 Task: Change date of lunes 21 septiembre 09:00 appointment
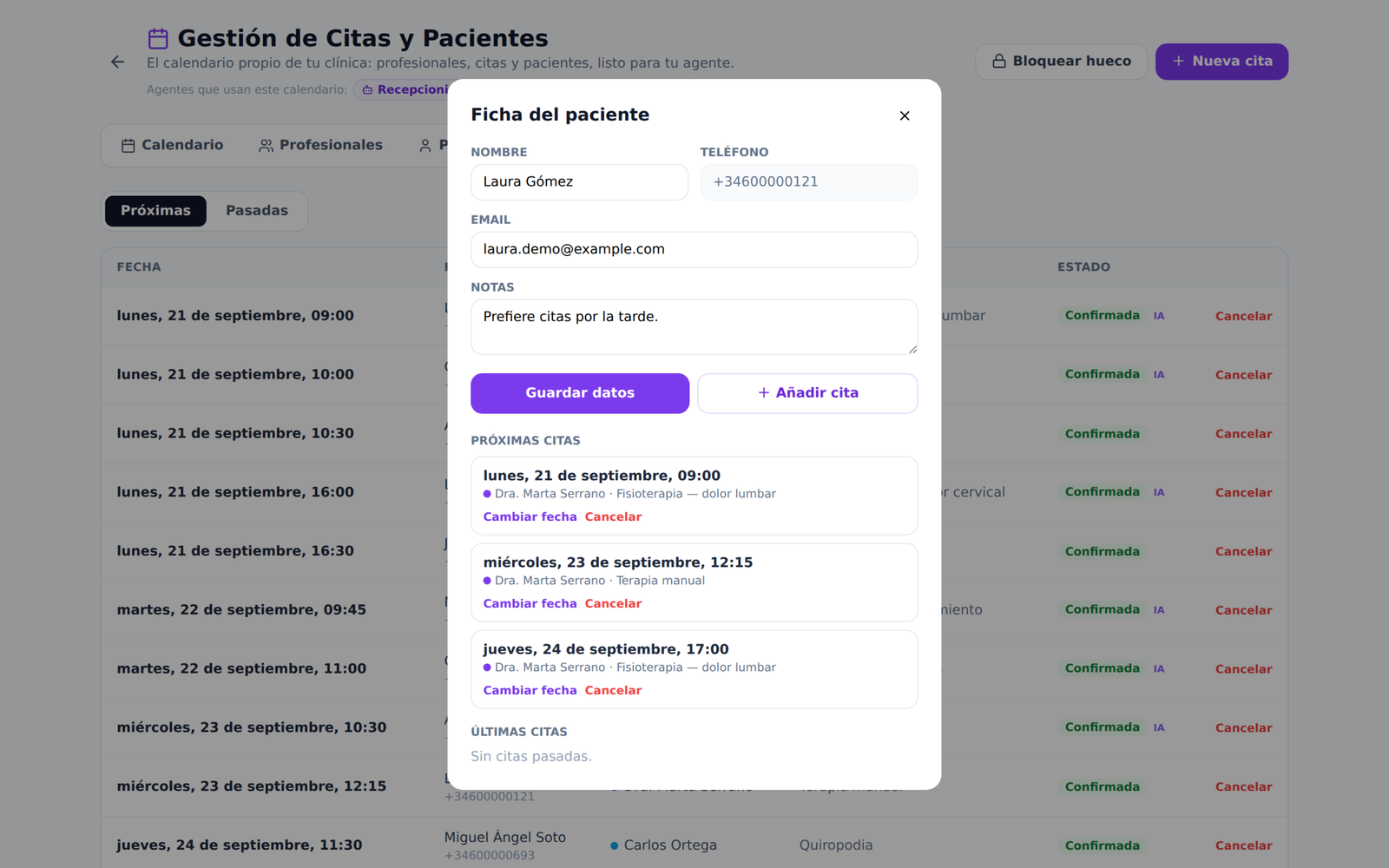click(530, 516)
